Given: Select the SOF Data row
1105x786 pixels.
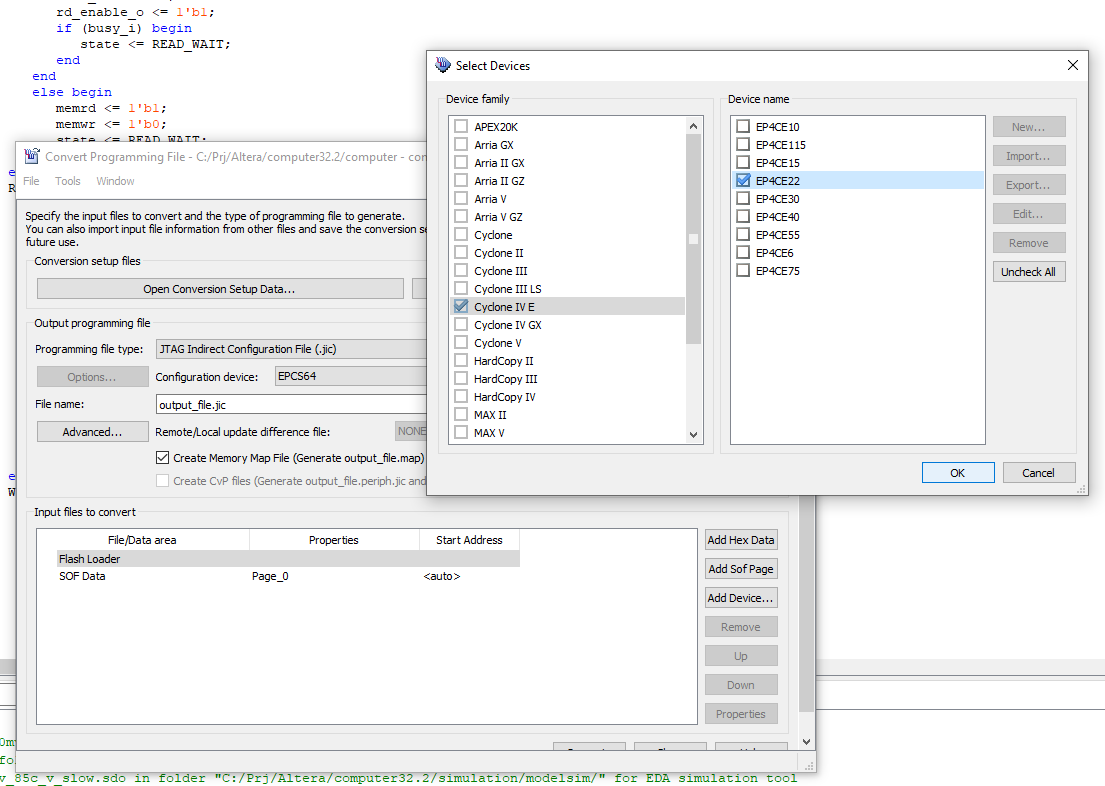Looking at the screenshot, I should 288,576.
